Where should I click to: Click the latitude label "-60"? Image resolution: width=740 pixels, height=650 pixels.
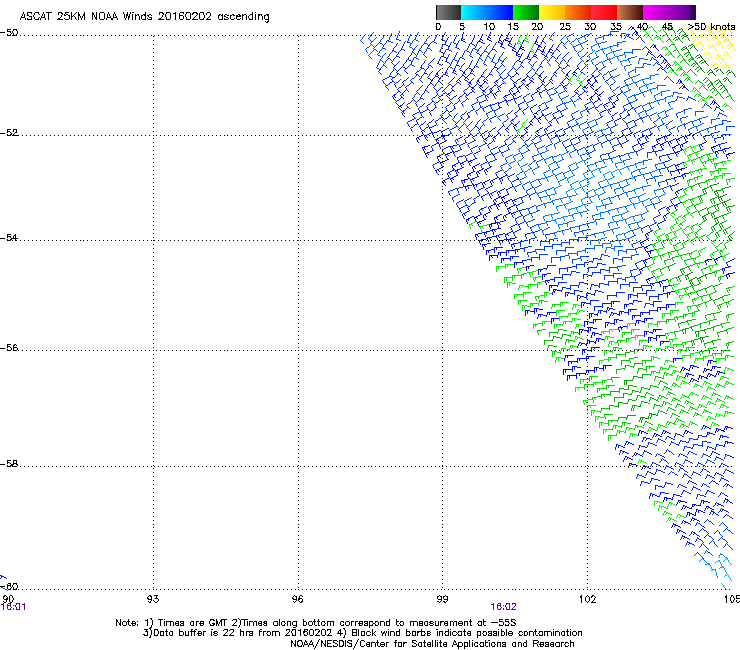click(x=9, y=586)
